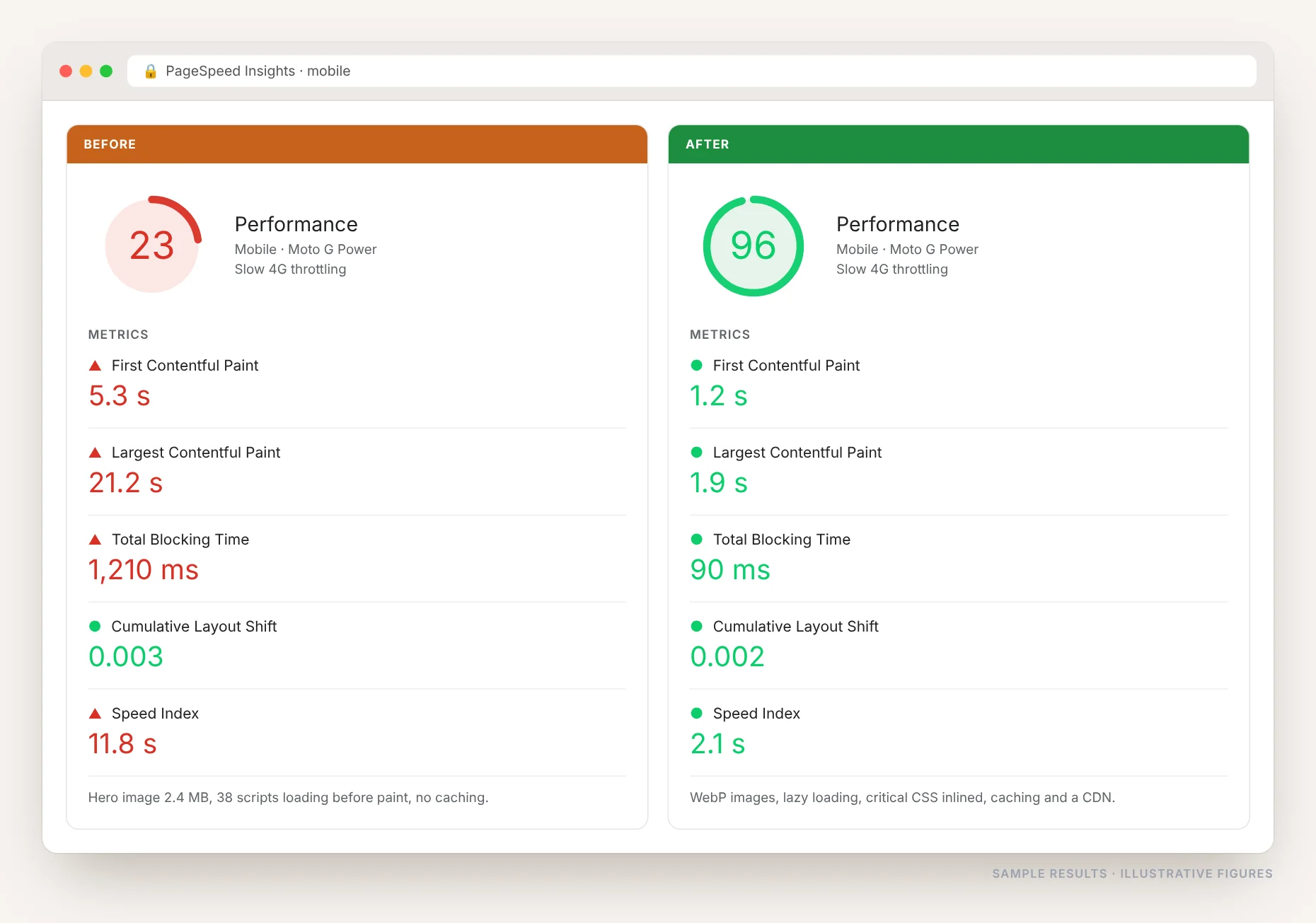Select the 90 ms Total Blocking Time value
This screenshot has height=923, width=1316.
coord(730,570)
